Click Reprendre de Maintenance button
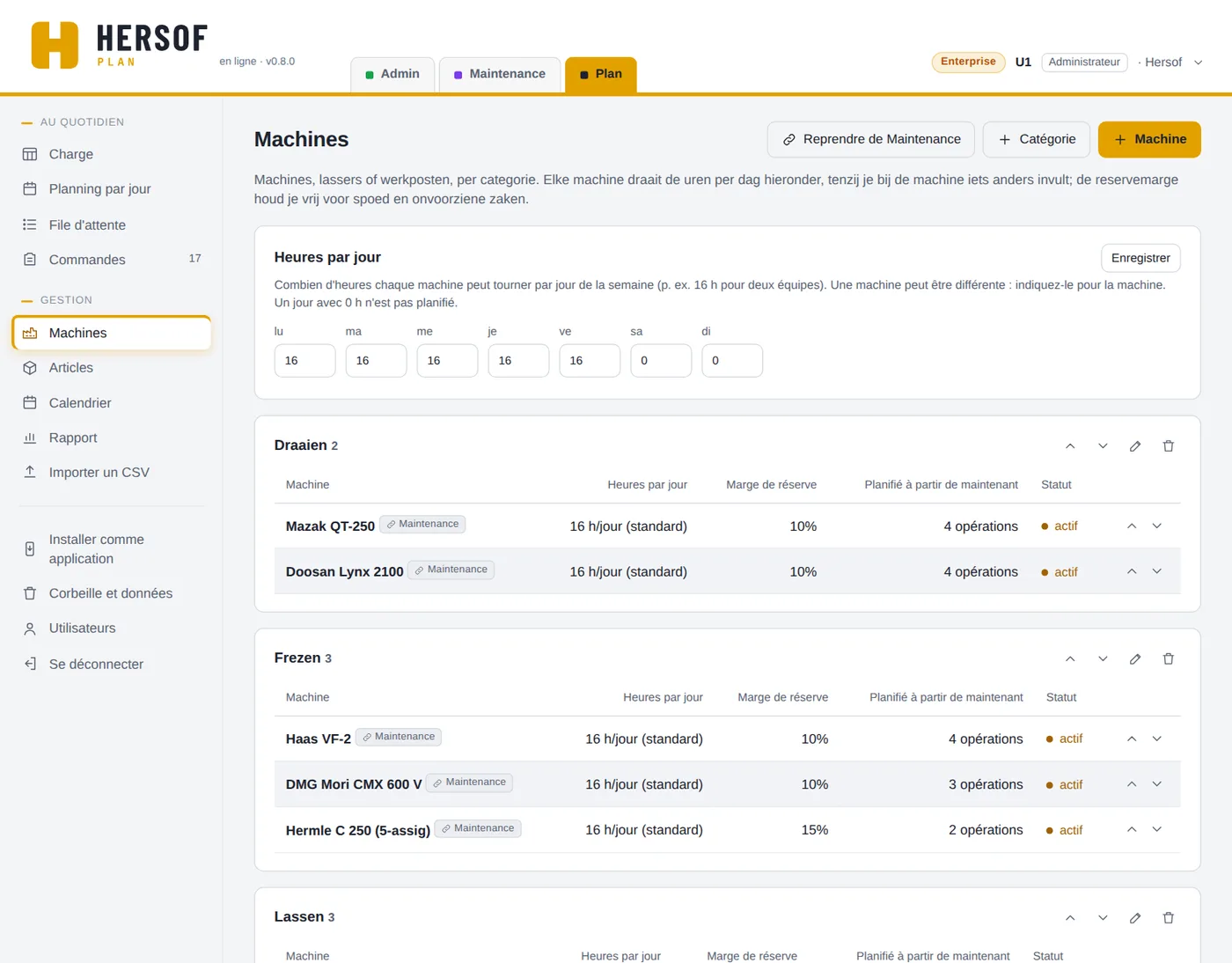 (x=871, y=139)
